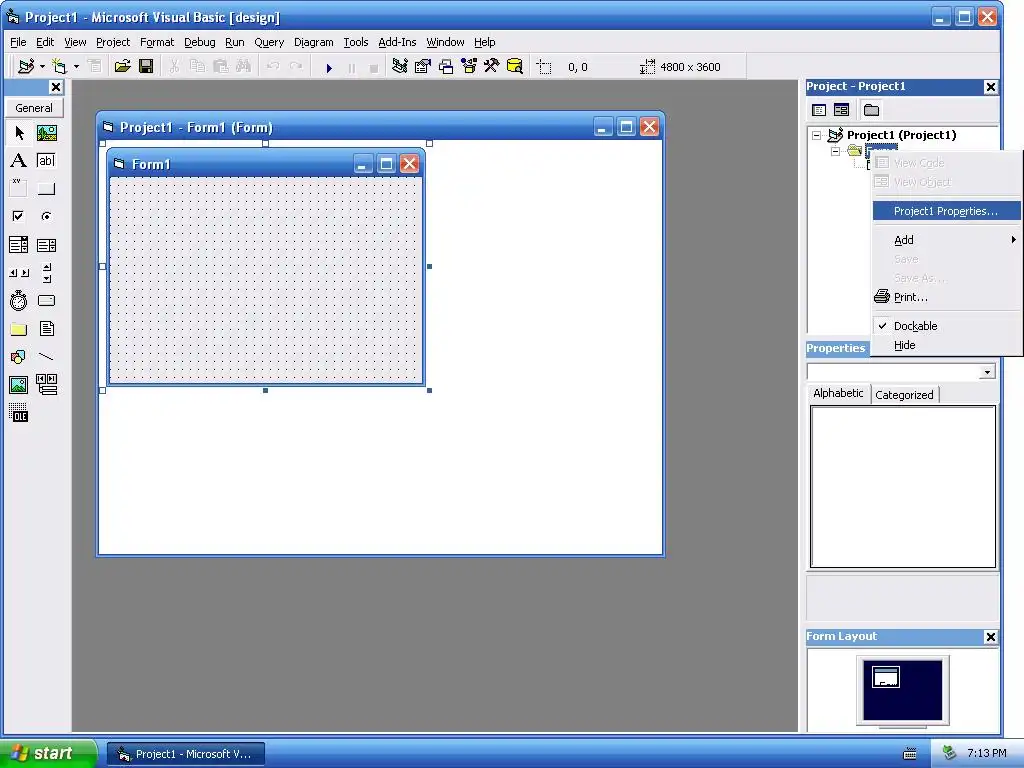This screenshot has height=768, width=1024.
Task: Switch to the Alphabetic properties tab
Action: click(839, 393)
